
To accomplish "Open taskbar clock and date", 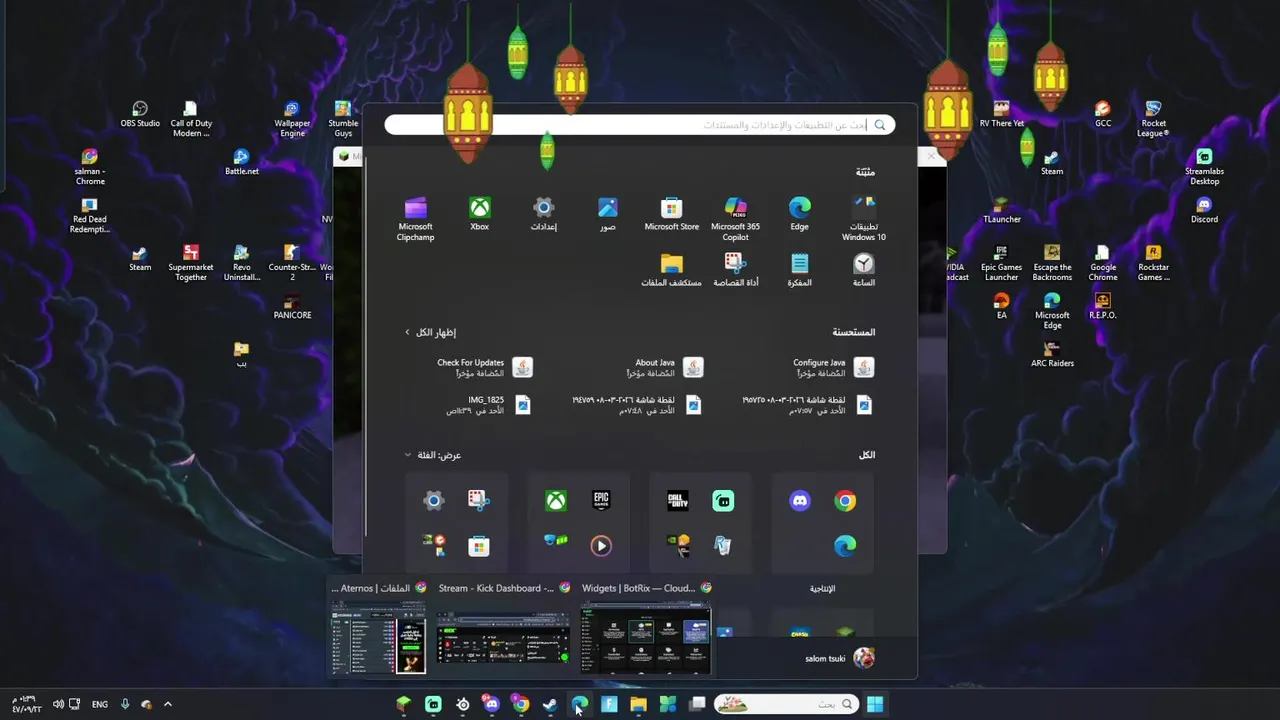I will pyautogui.click(x=25, y=704).
